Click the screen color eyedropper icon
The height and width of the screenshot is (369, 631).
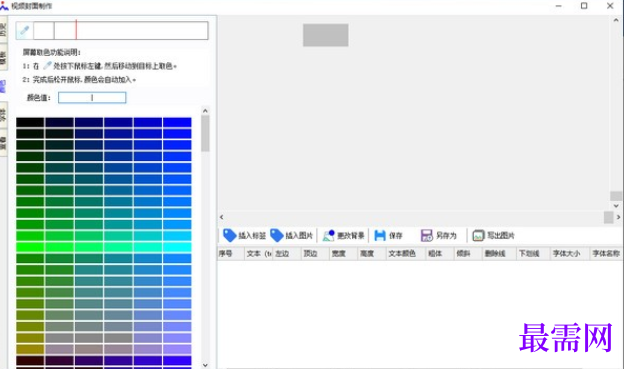(24, 31)
